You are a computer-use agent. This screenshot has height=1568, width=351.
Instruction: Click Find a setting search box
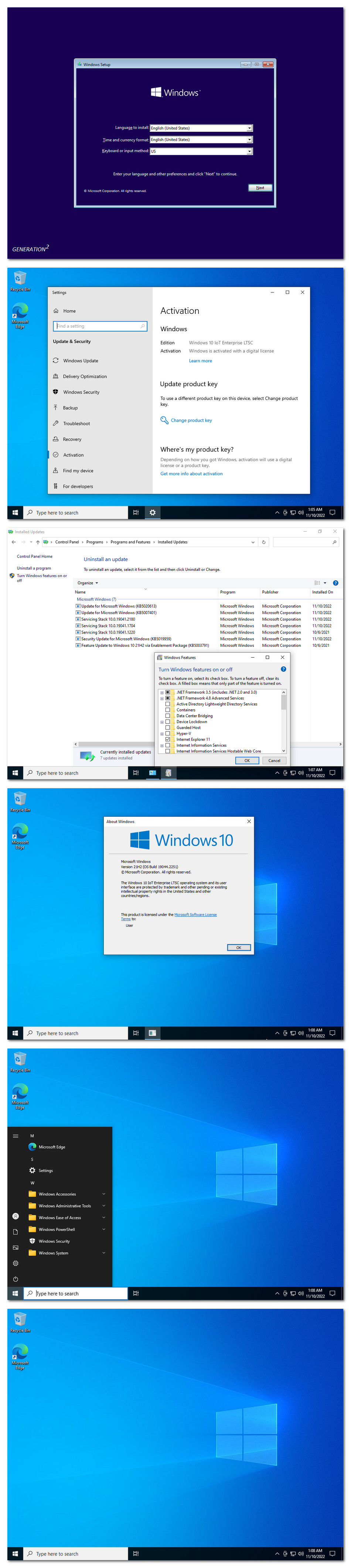pyautogui.click(x=100, y=326)
